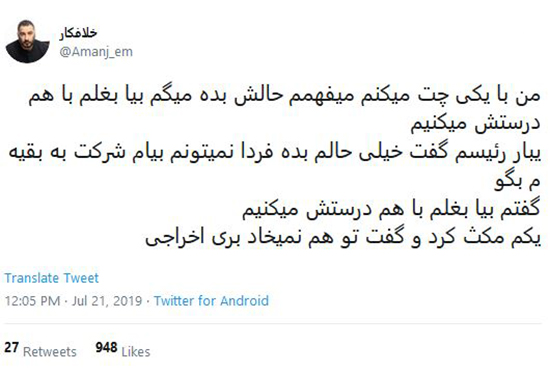This screenshot has height=372, width=550.
Task: Open the profile photo of خلافکار
Action: point(27,41)
